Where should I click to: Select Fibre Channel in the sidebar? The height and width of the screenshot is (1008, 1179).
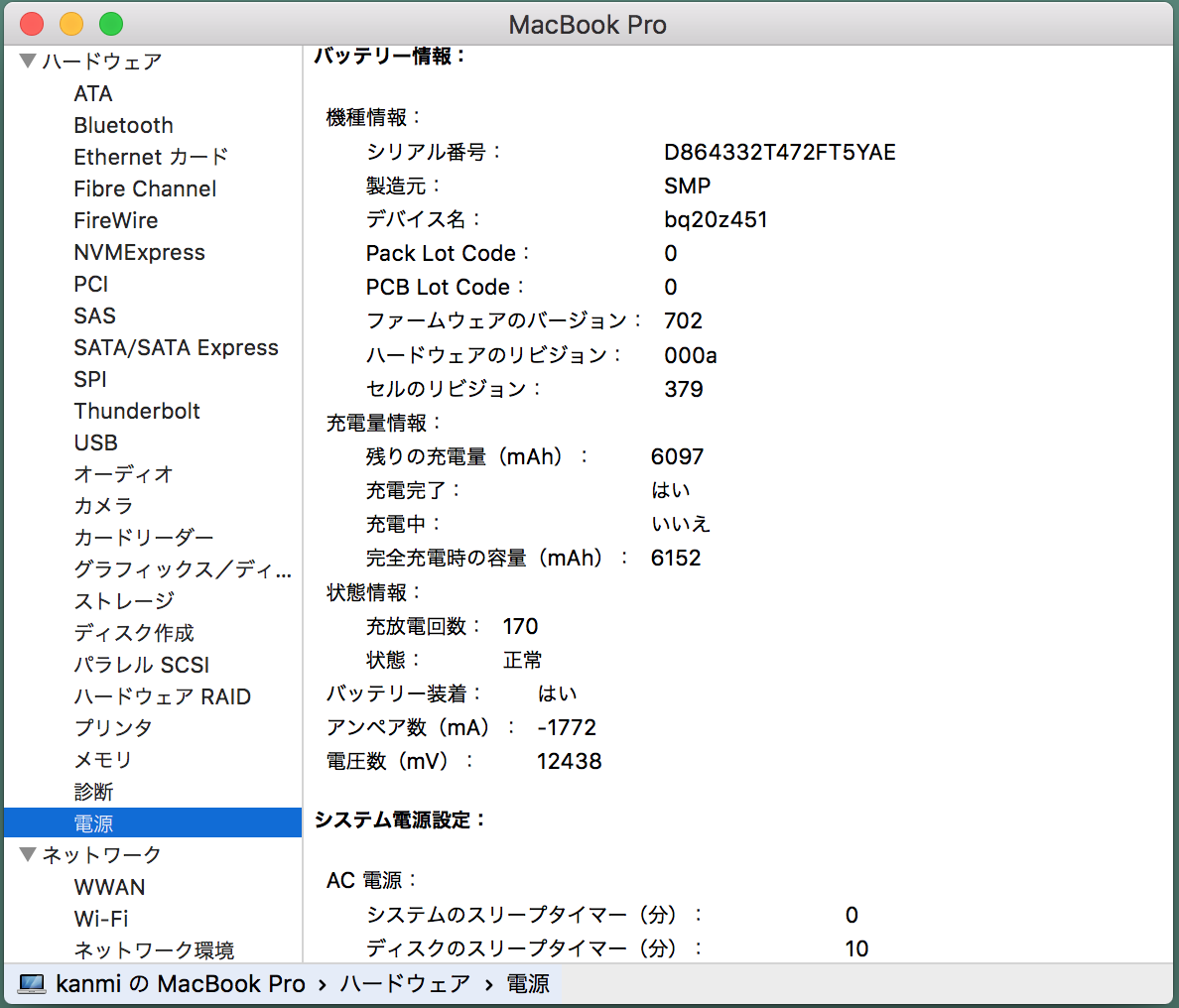(x=145, y=189)
